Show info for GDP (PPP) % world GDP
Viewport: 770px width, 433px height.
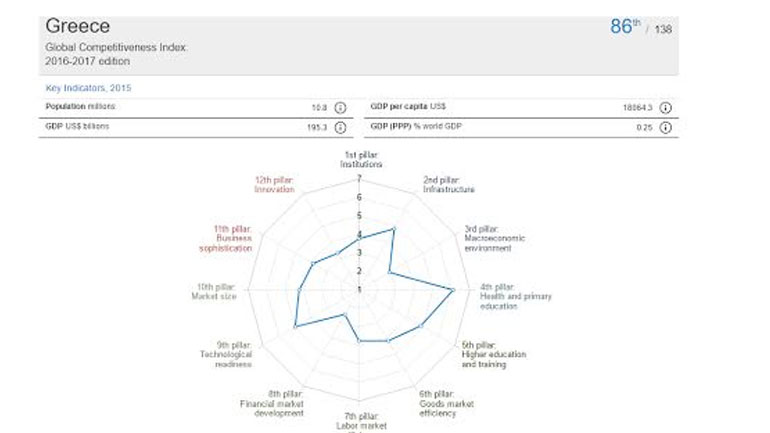[665, 127]
